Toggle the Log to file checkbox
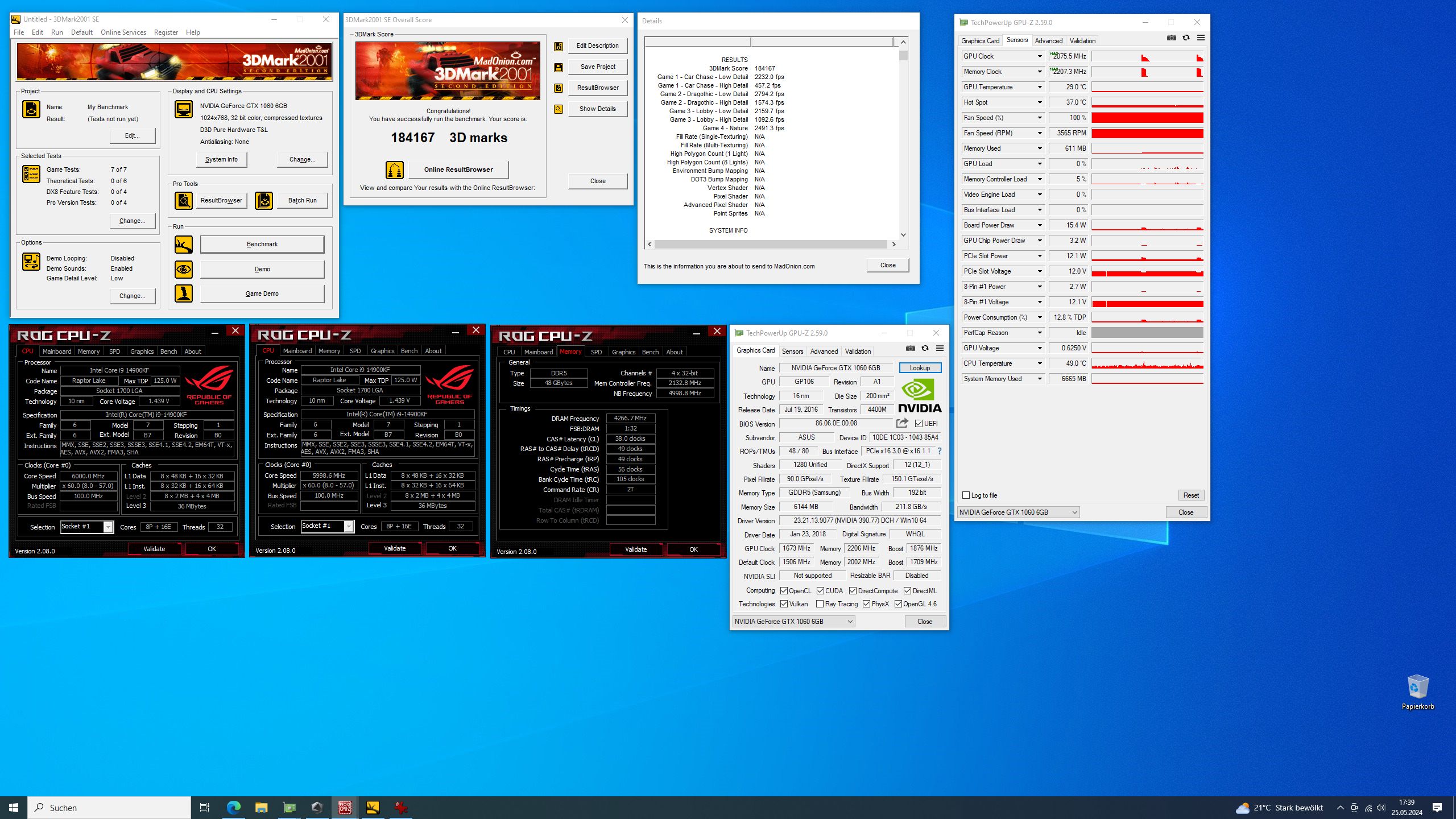The height and width of the screenshot is (819, 1456). tap(966, 495)
